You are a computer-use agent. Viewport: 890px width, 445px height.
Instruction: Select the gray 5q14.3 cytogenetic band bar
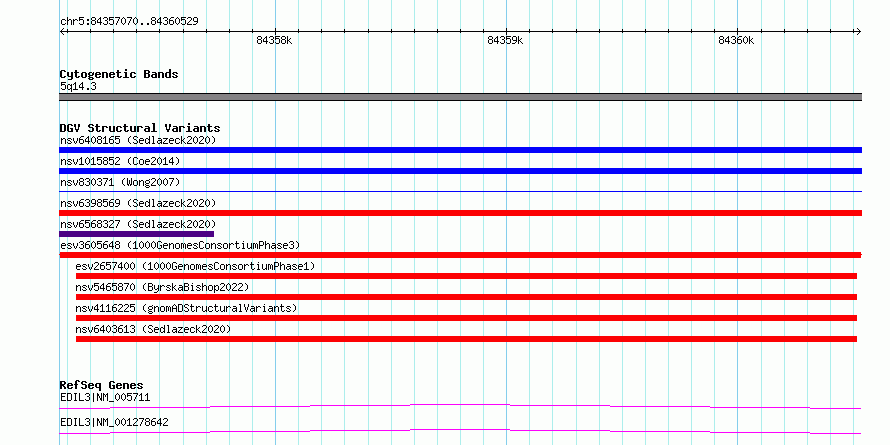click(460, 97)
